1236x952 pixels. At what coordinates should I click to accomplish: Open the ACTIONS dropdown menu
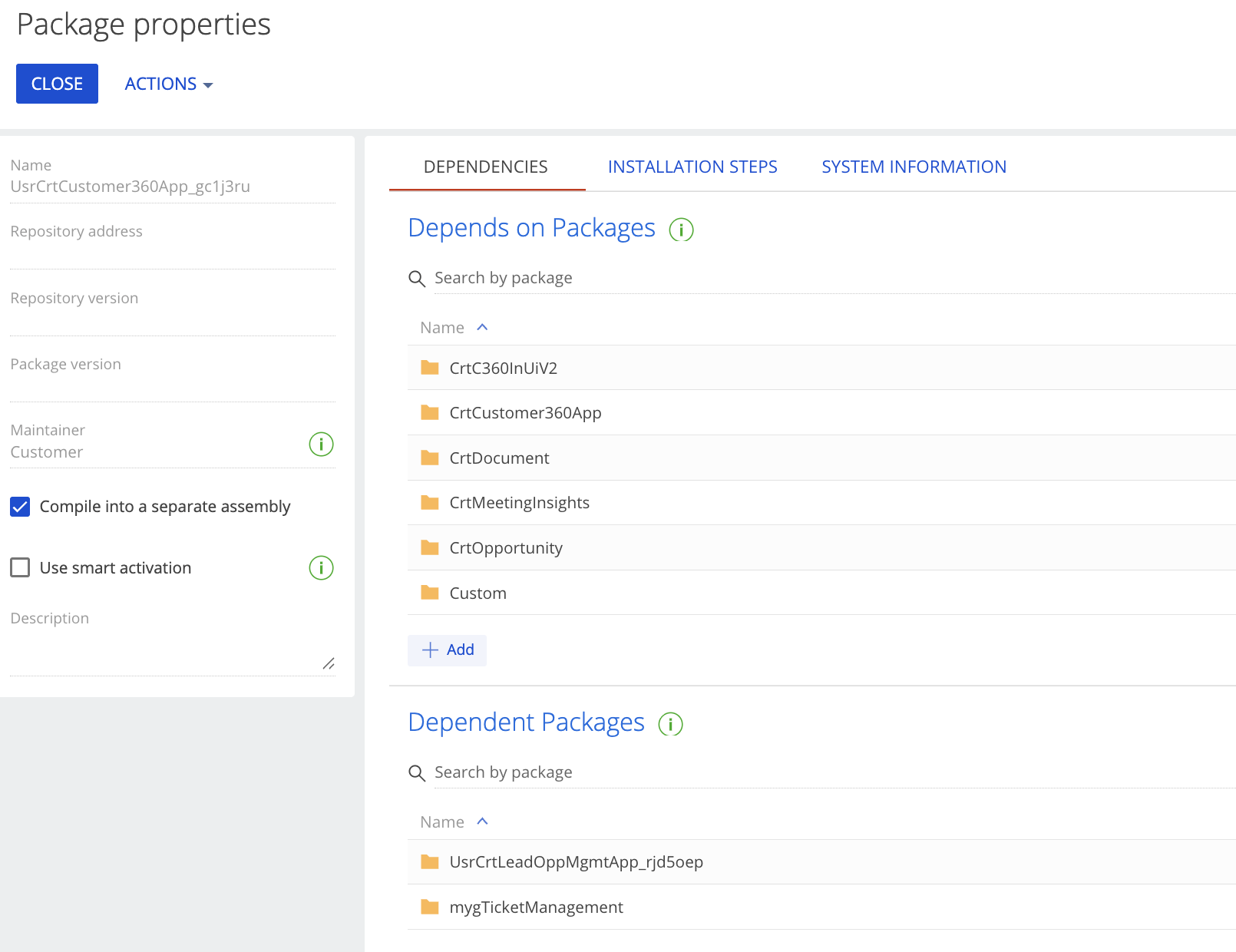[x=168, y=84]
